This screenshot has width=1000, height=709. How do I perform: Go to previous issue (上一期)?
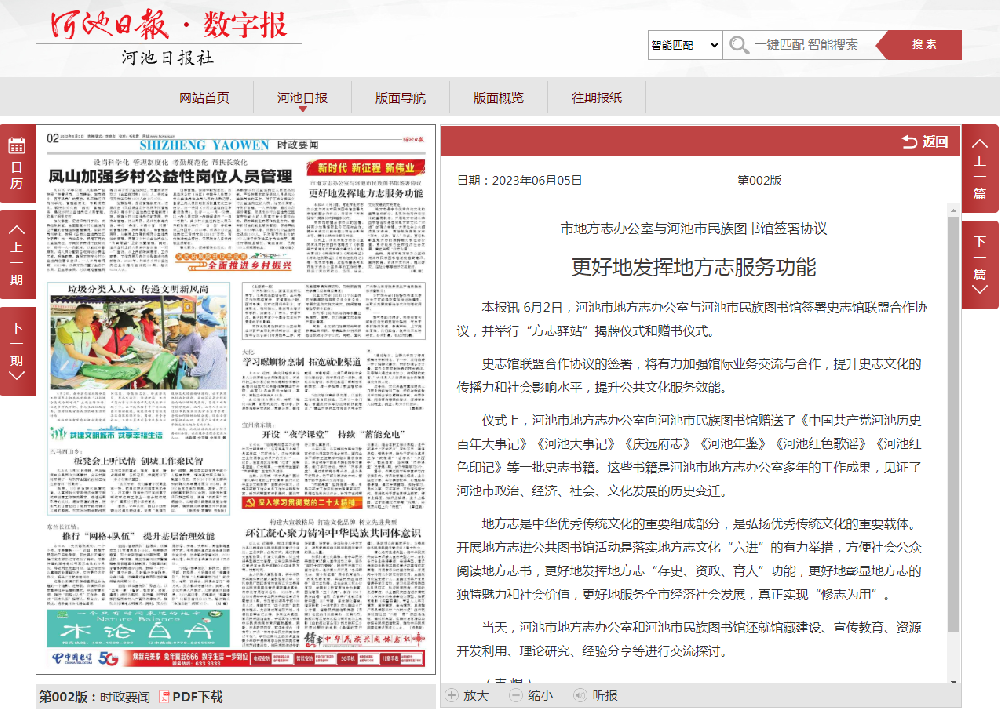[16, 255]
